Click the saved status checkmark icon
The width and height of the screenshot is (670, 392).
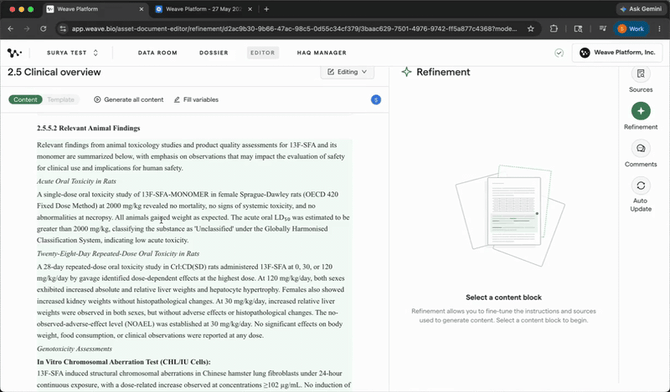(x=559, y=53)
